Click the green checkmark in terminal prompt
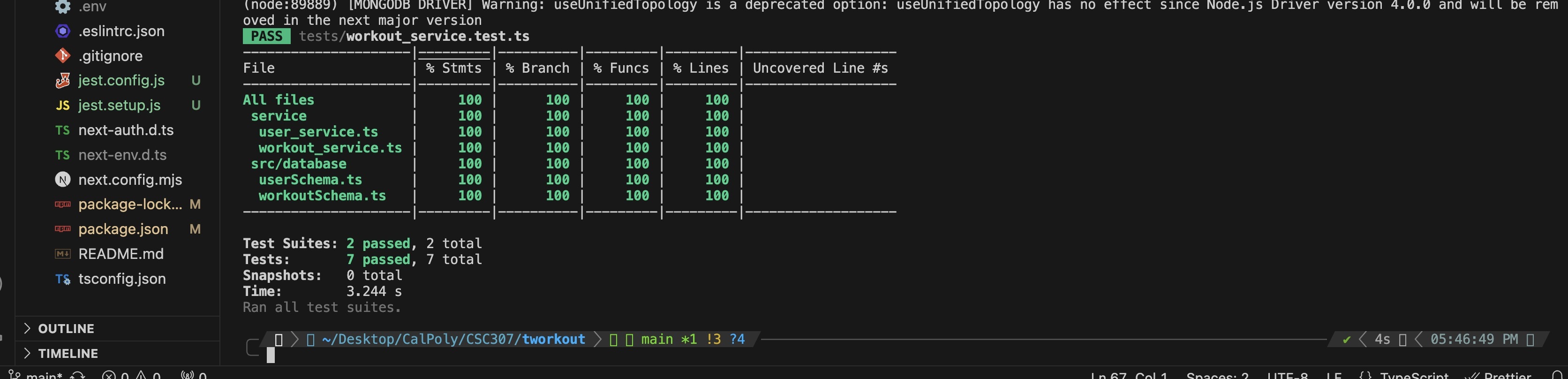 point(1346,340)
